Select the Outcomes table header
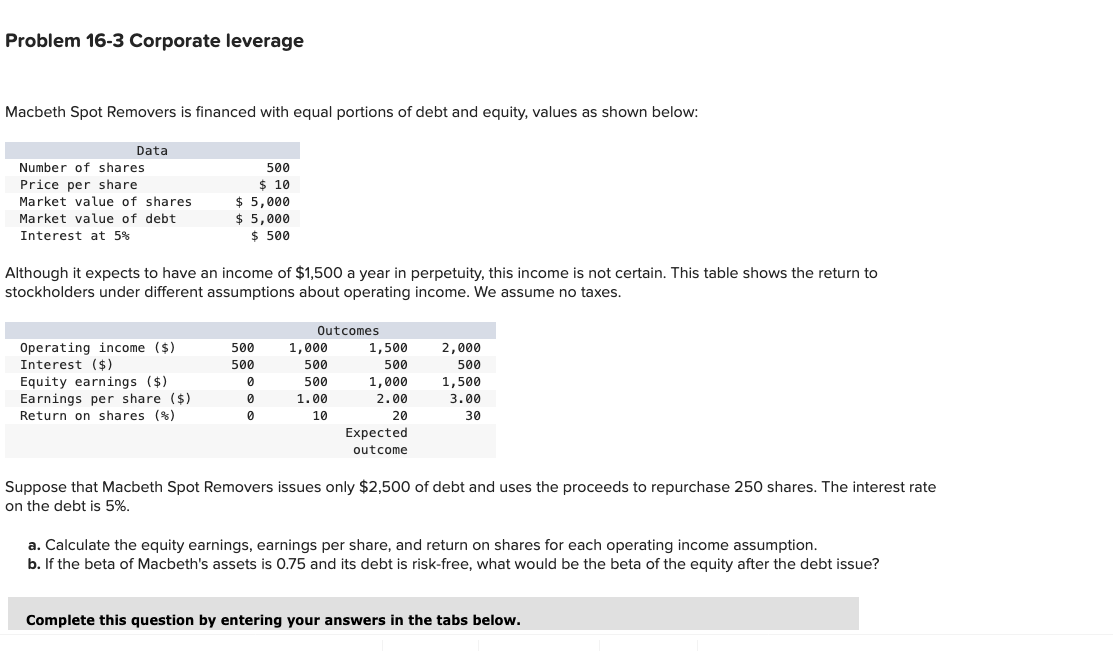 [x=347, y=330]
